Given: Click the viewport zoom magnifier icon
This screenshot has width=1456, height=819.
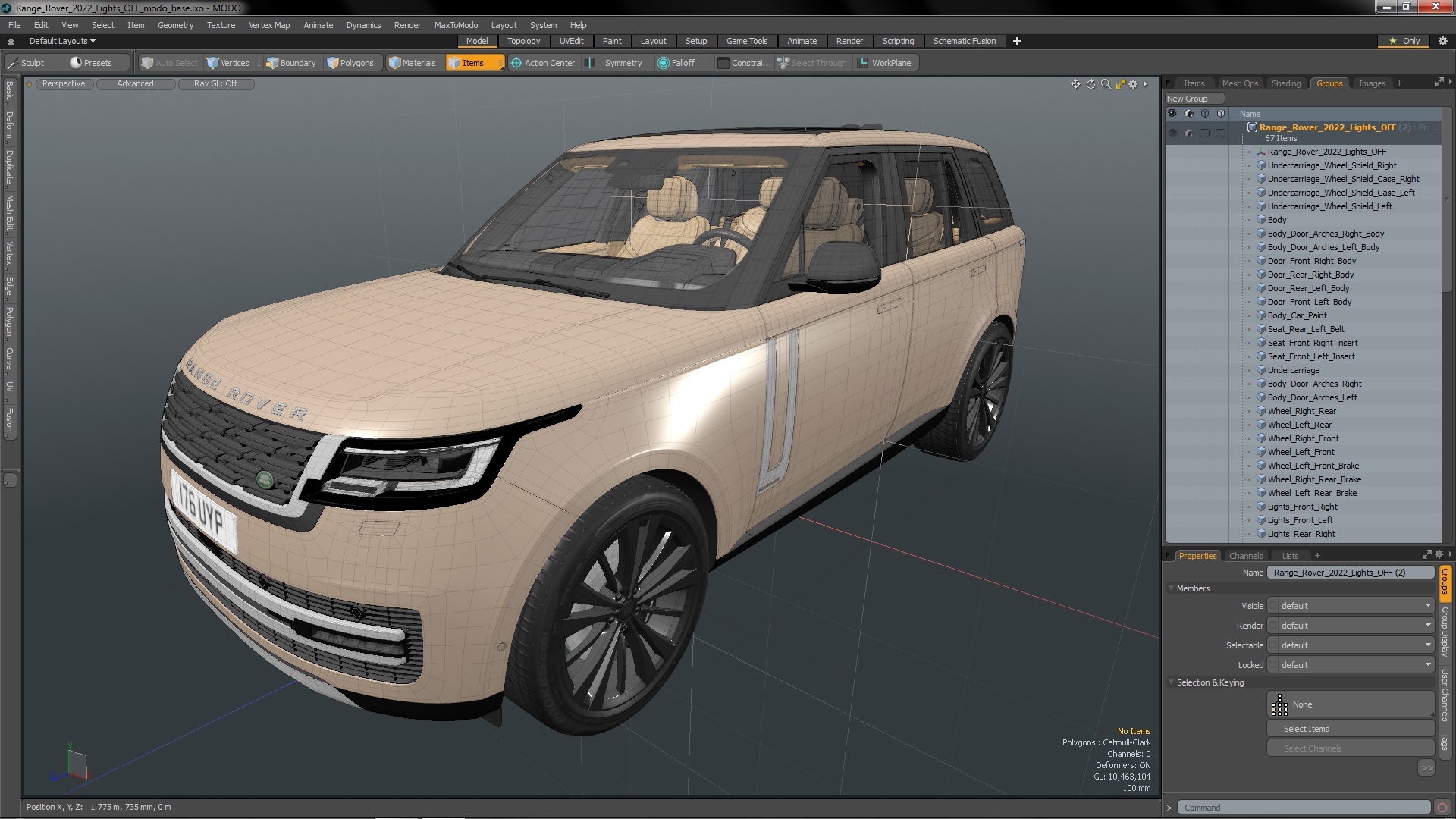Looking at the screenshot, I should pyautogui.click(x=1106, y=84).
